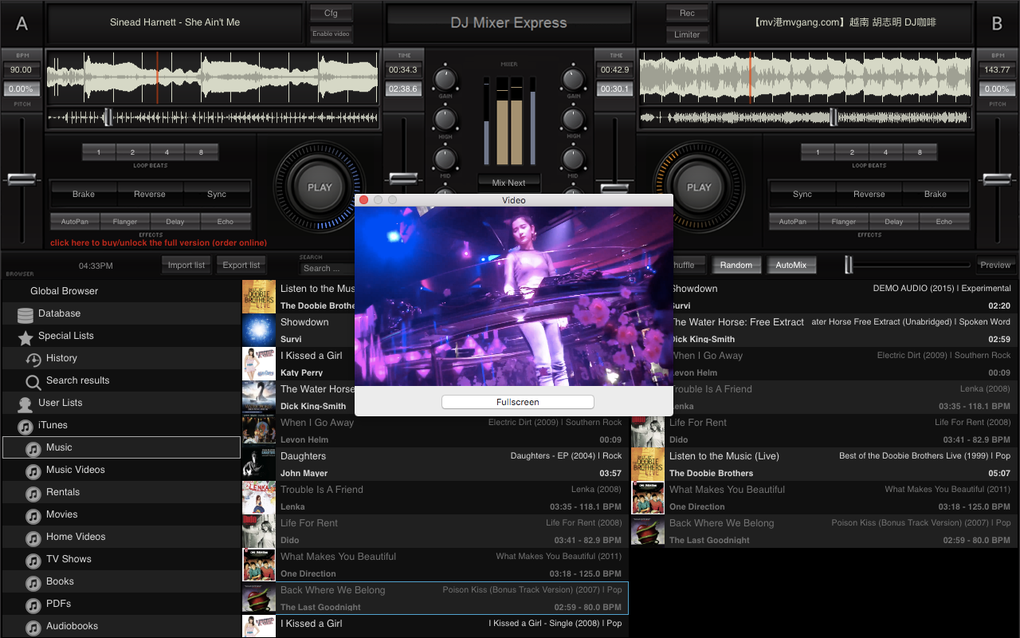Viewport: 1020px width, 638px height.
Task: Click the iTunes music note icon
Action: click(x=25, y=426)
